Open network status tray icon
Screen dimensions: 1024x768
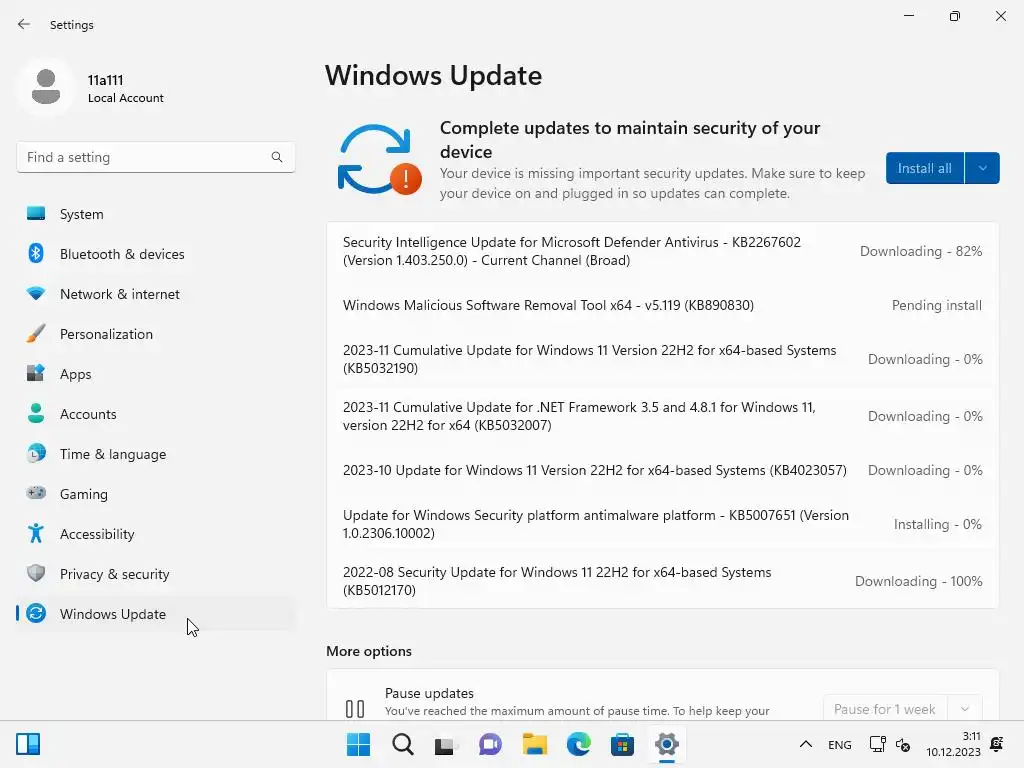(x=877, y=744)
